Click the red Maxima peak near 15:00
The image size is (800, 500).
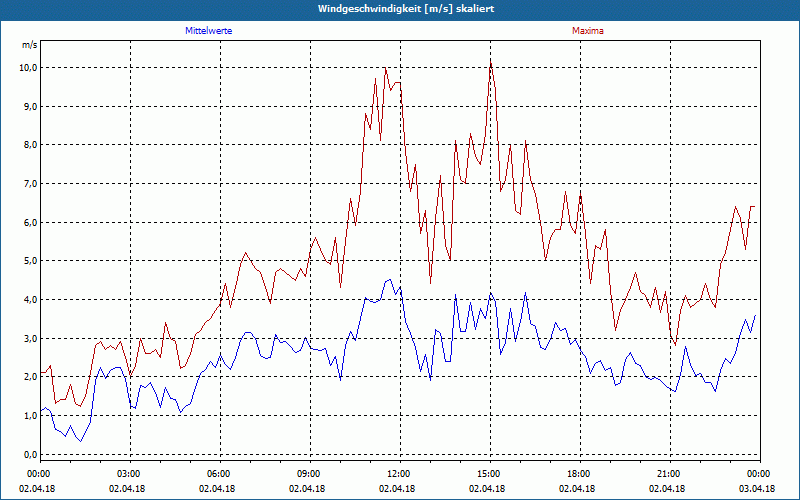pyautogui.click(x=490, y=63)
